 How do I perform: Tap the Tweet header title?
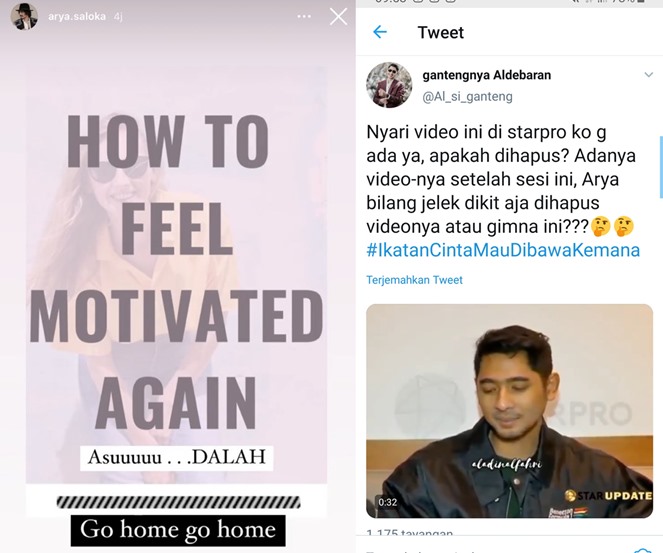pos(441,33)
